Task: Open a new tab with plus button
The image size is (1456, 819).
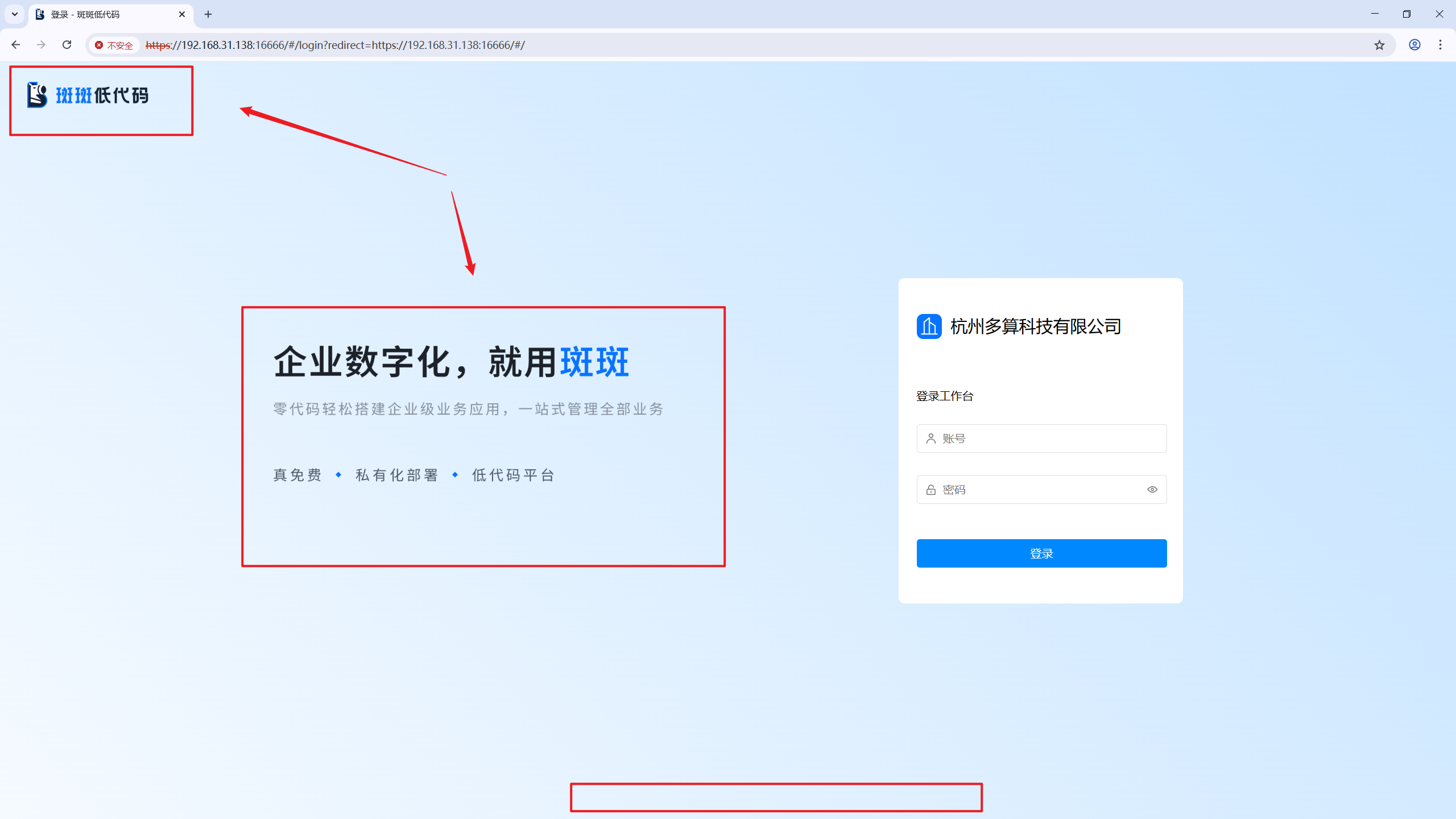Action: click(x=208, y=14)
